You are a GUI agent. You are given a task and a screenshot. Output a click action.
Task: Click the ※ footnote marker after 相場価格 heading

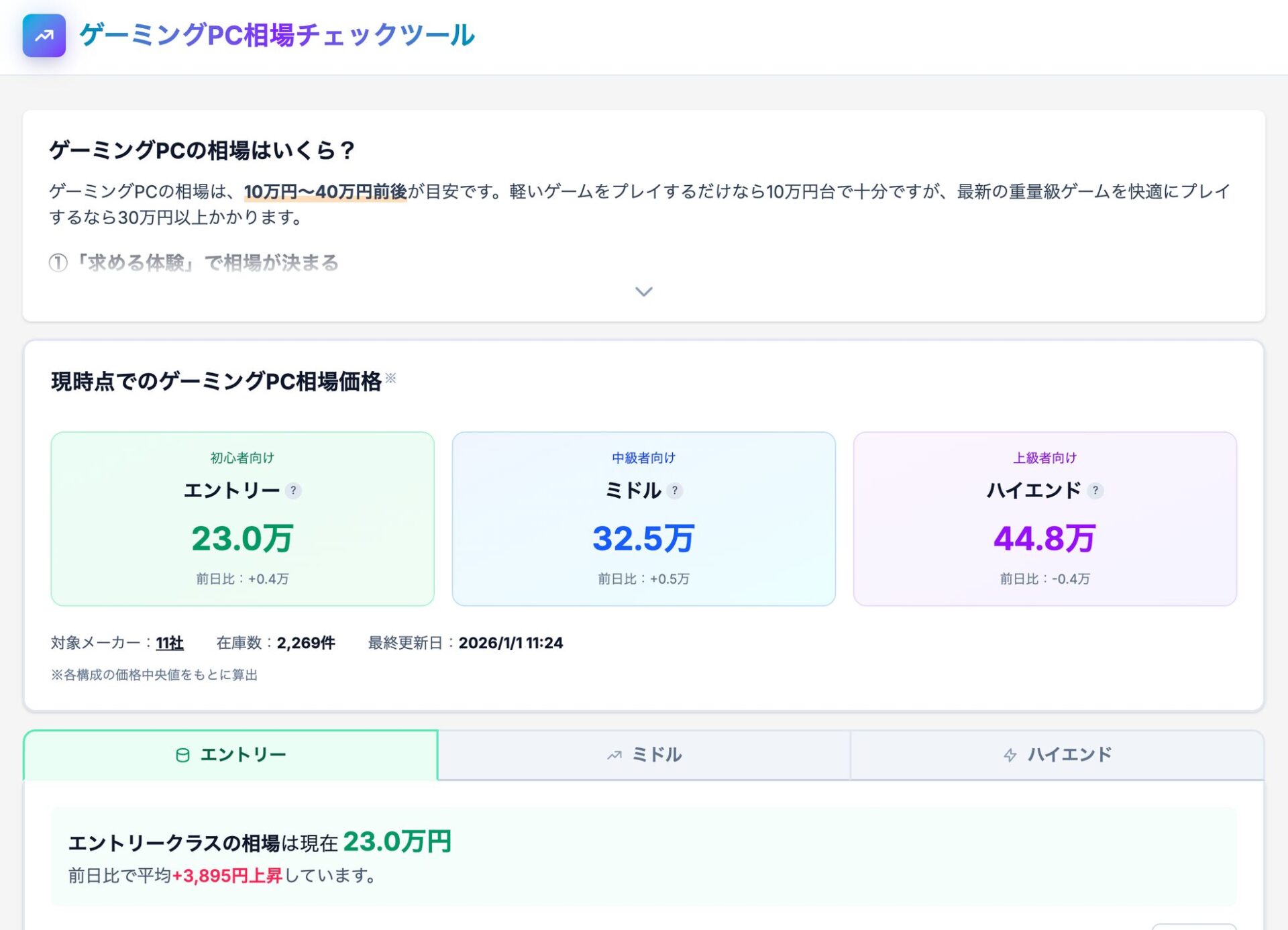click(390, 378)
